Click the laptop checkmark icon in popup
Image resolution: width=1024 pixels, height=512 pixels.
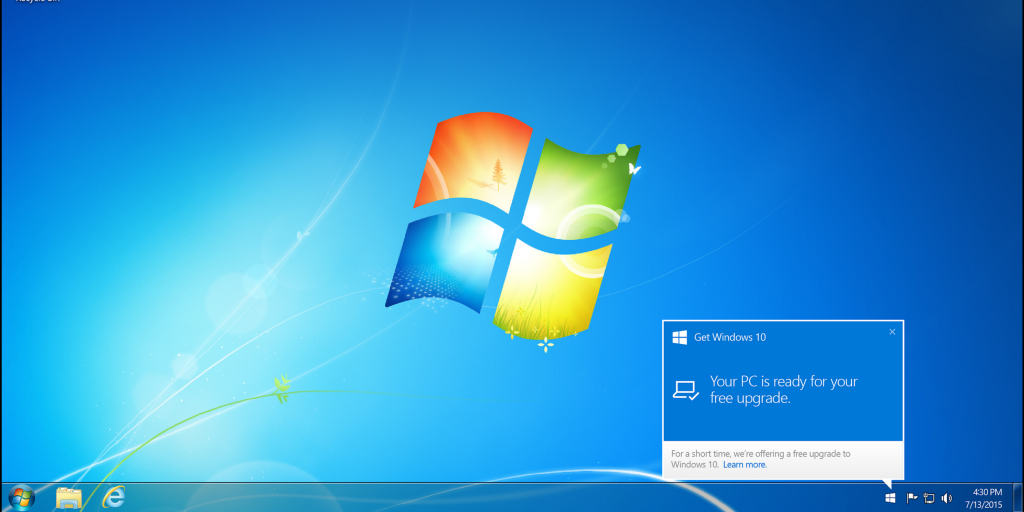686,391
